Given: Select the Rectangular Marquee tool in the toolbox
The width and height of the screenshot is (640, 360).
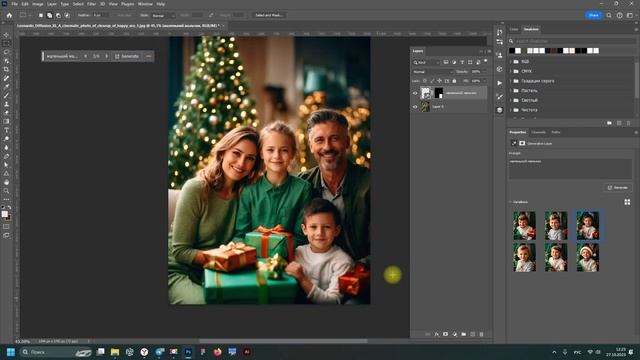Looking at the screenshot, I should tap(6, 44).
